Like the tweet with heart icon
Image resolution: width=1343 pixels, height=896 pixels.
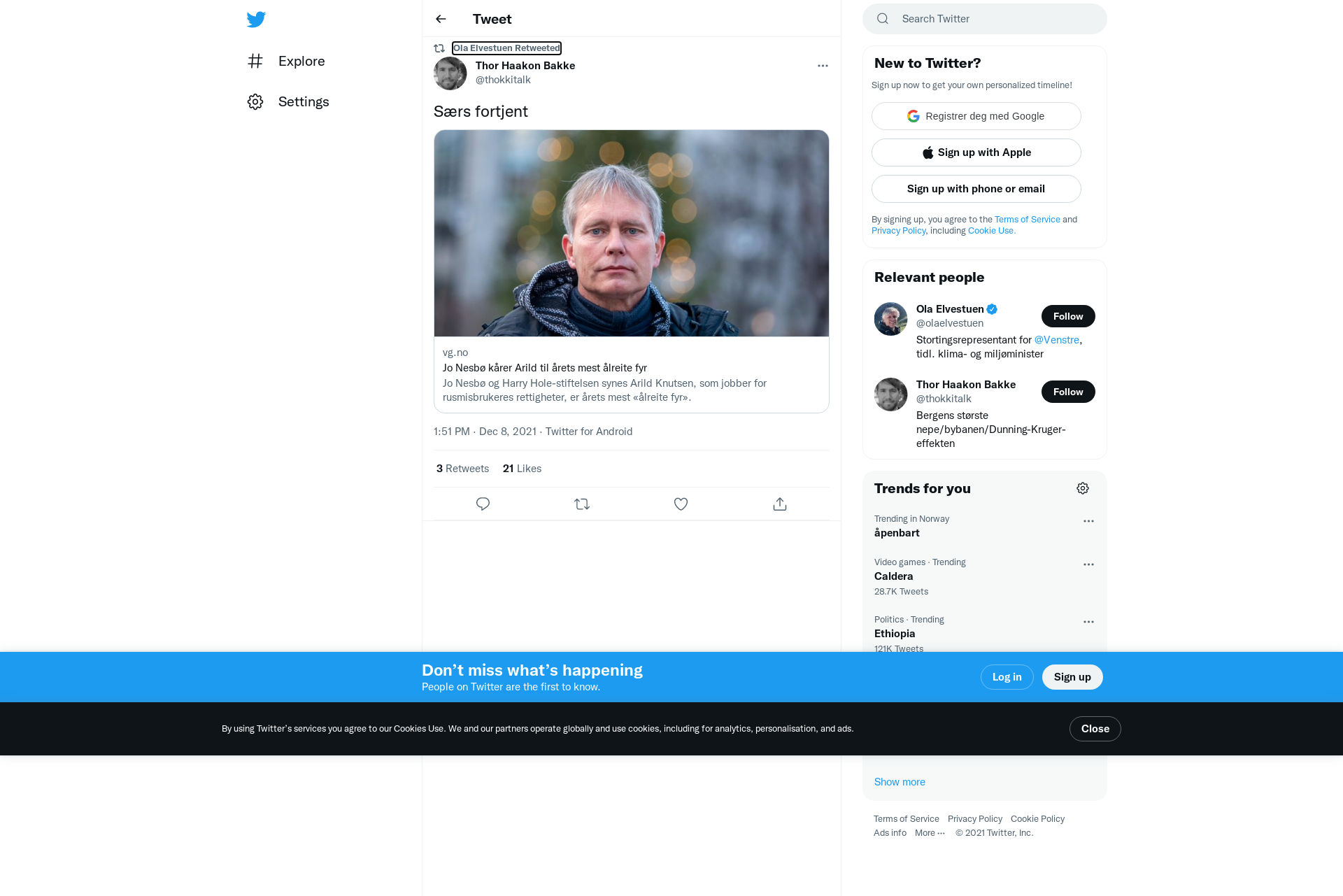point(681,504)
